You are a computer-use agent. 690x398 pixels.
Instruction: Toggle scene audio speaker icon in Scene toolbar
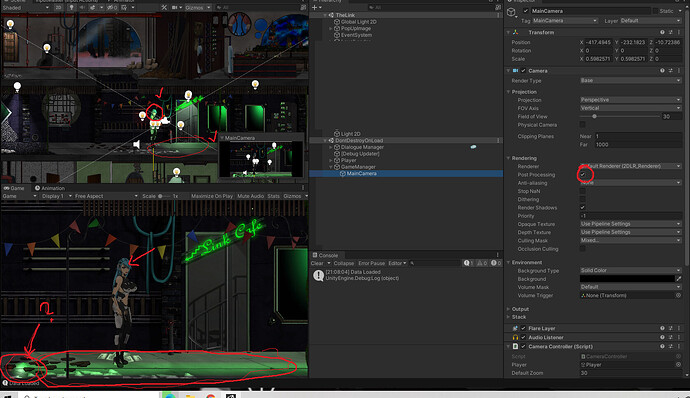[x=82, y=7]
